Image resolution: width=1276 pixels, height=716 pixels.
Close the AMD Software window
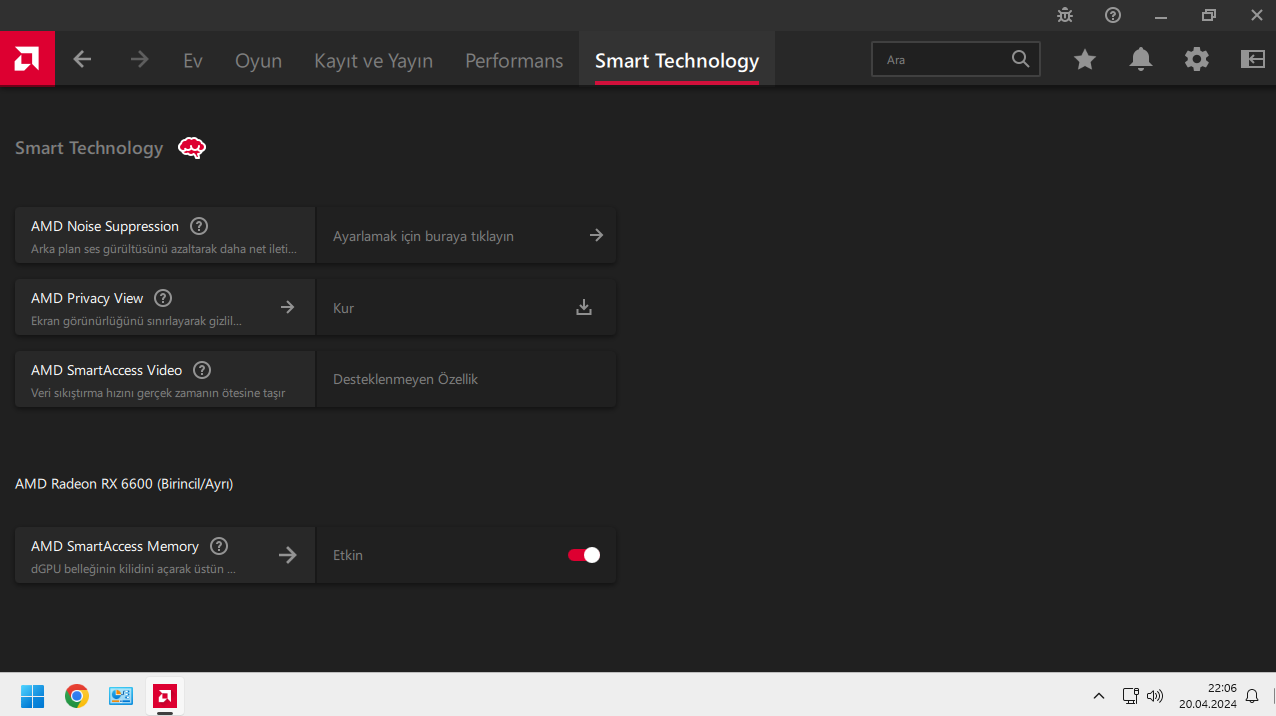point(1256,15)
